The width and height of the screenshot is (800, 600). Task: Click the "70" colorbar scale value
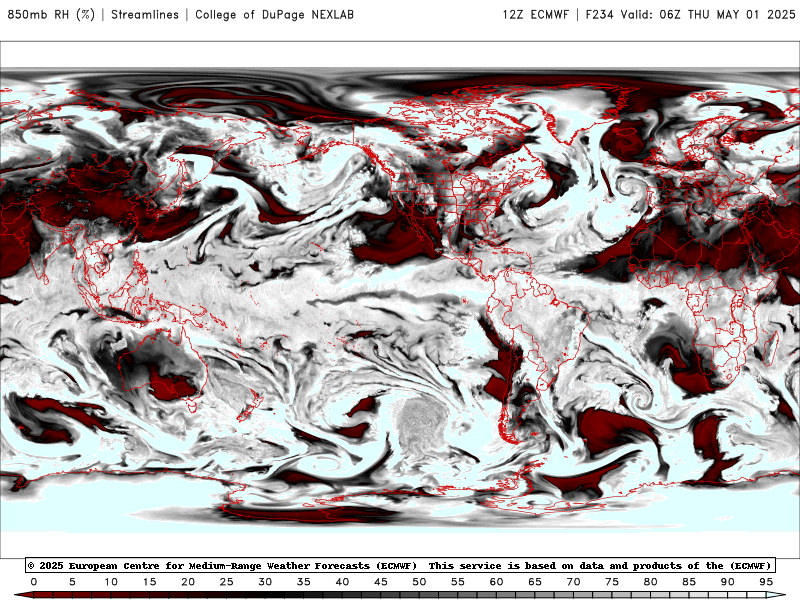[x=573, y=582]
